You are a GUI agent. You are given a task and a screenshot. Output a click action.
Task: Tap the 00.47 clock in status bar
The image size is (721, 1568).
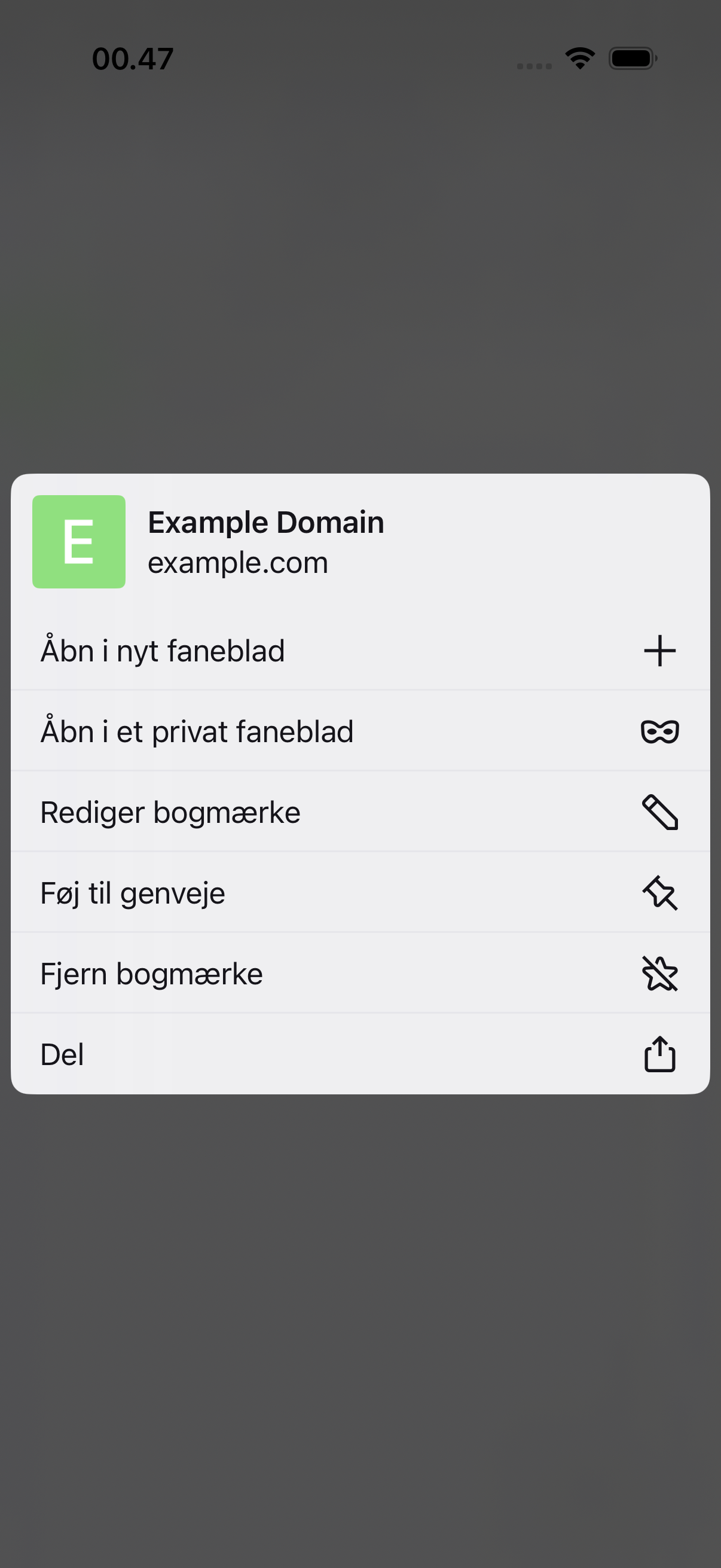[x=133, y=59]
